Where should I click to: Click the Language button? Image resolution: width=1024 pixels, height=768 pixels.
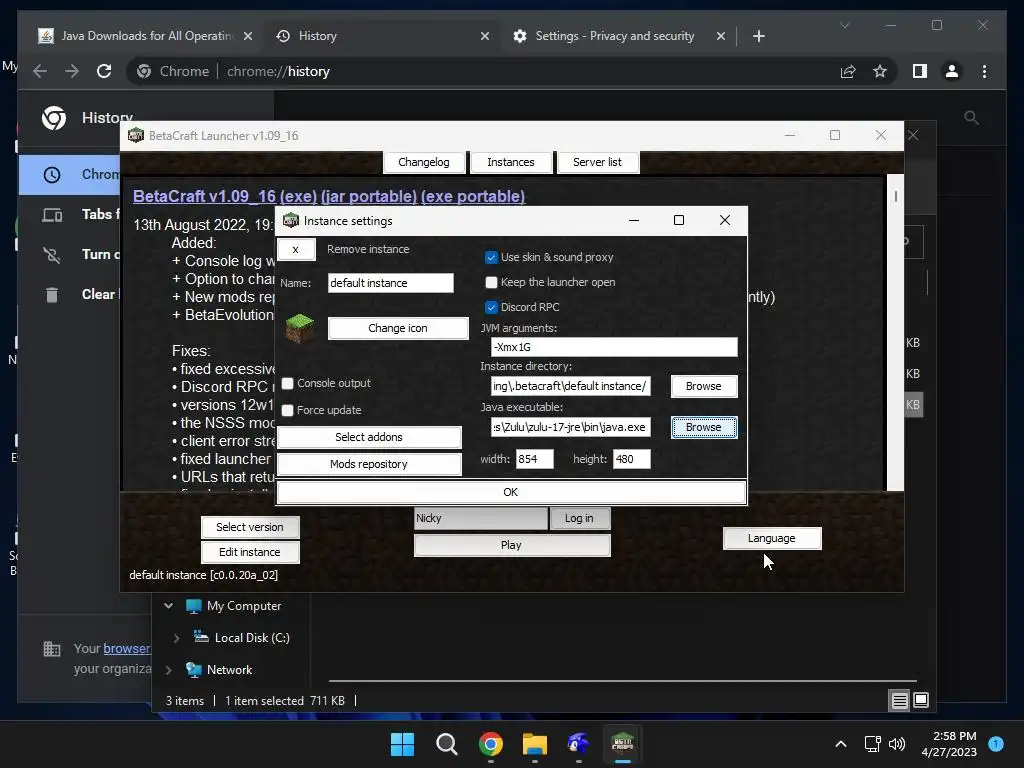772,538
